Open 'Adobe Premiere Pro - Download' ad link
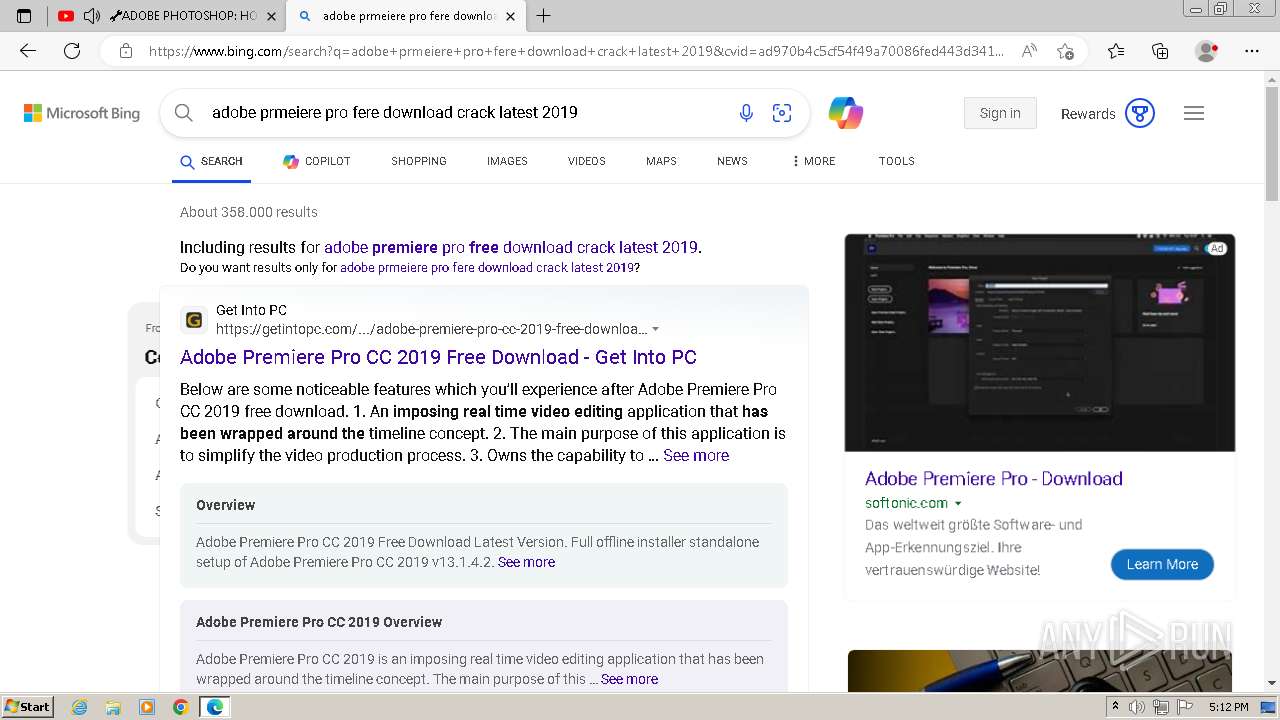1280x720 pixels. (994, 478)
